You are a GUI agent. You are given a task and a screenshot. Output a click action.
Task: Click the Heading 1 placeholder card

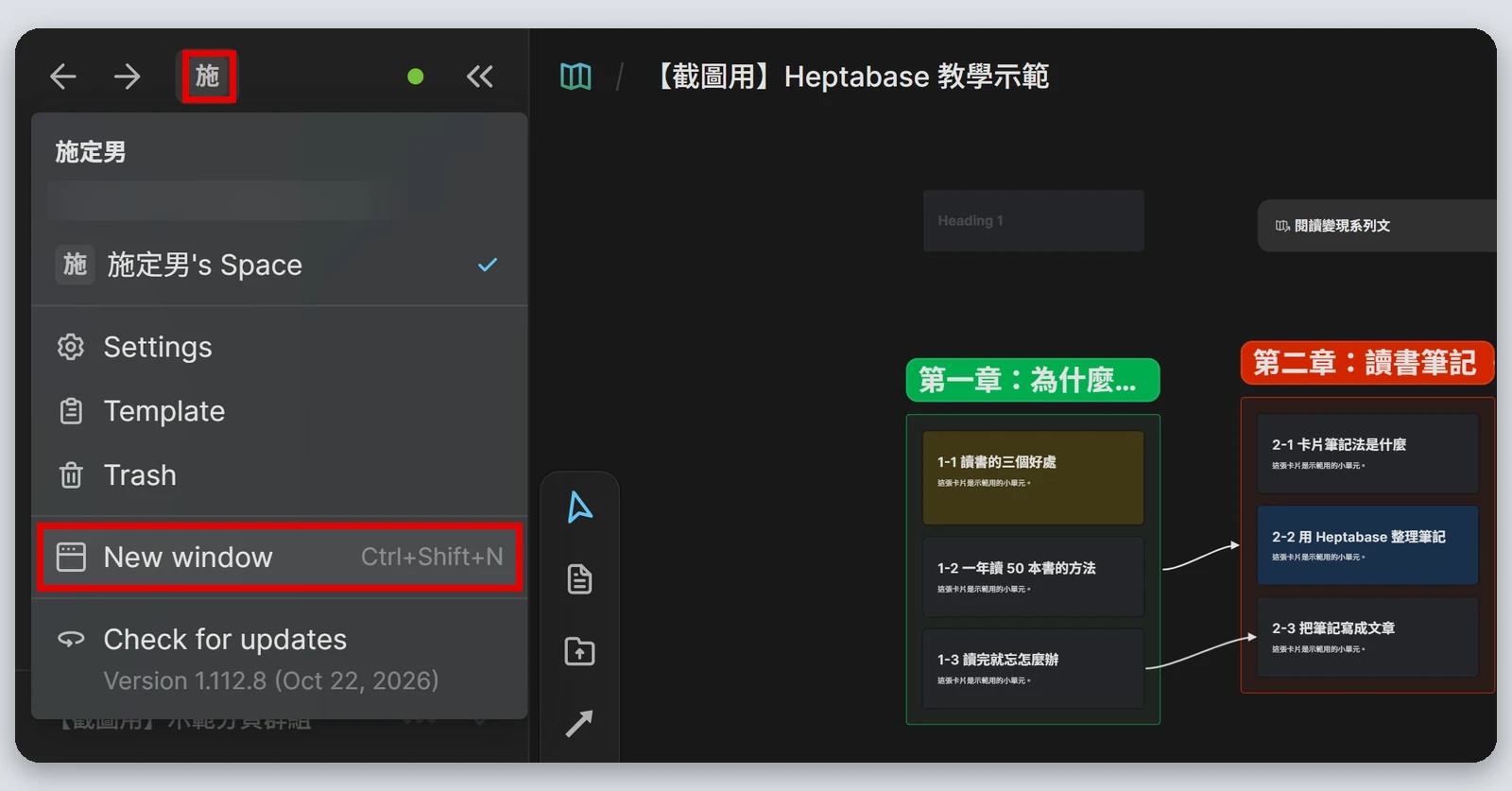[x=1034, y=220]
